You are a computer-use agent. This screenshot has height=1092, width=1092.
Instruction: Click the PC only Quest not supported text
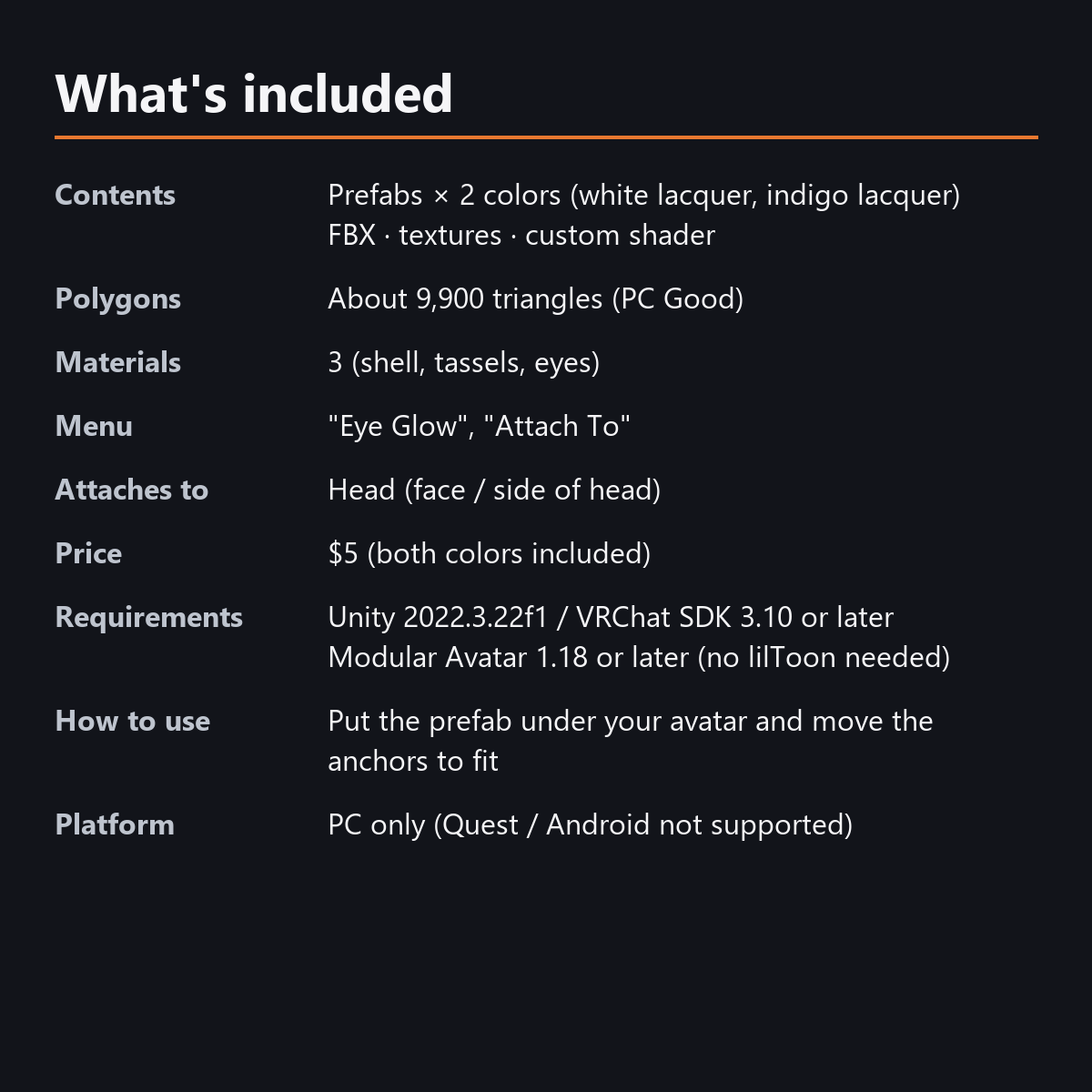591,824
